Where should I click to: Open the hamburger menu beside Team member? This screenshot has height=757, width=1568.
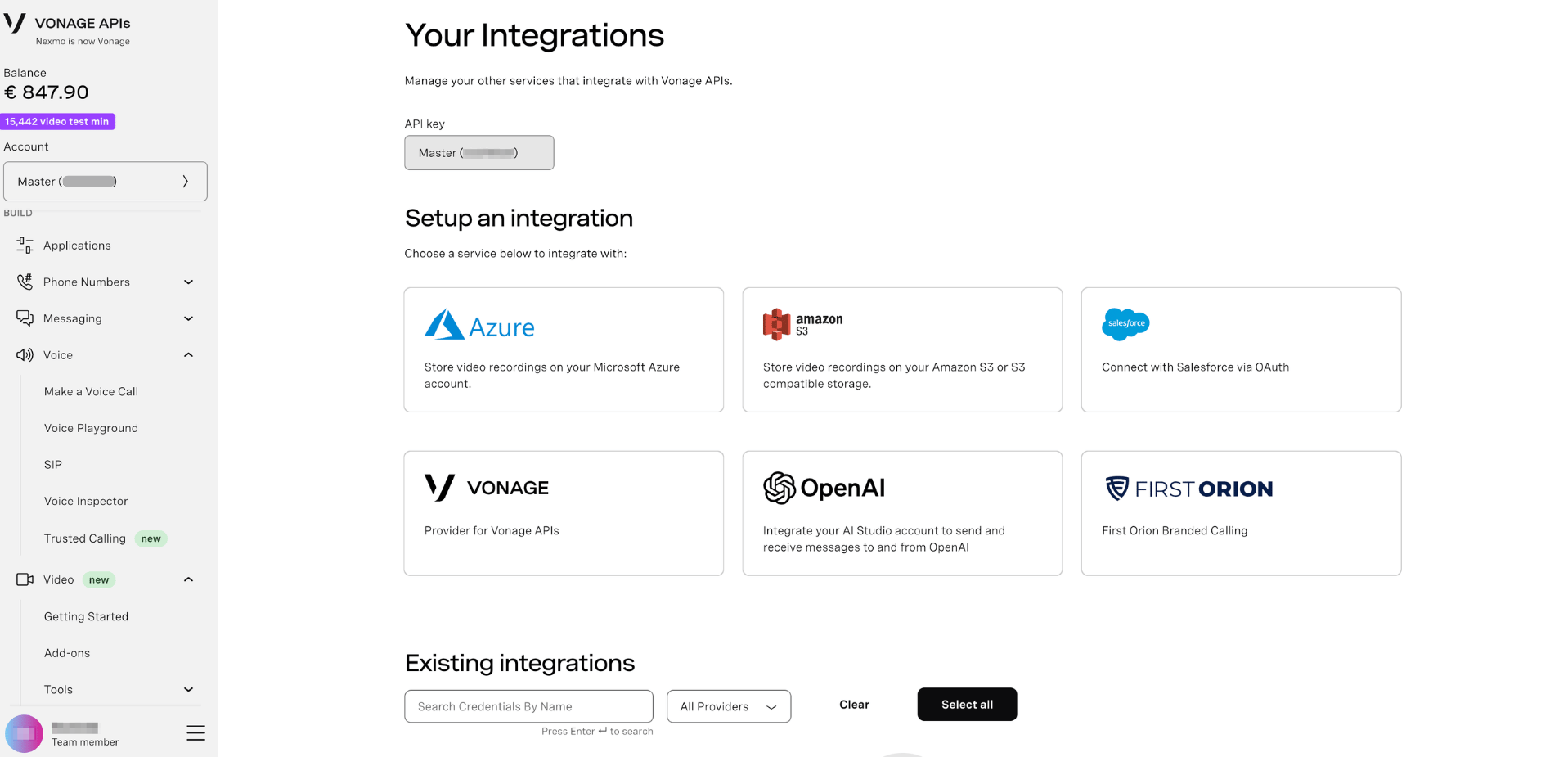pyautogui.click(x=195, y=732)
